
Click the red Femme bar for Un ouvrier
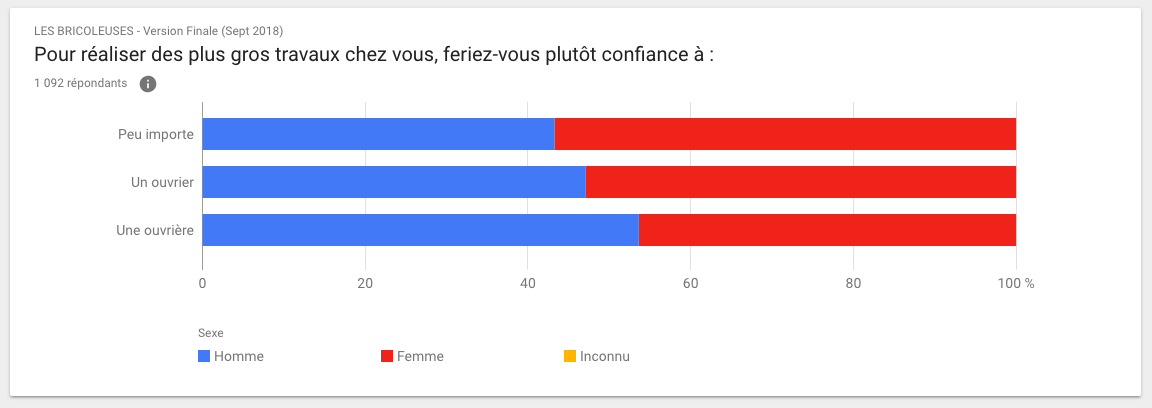pyautogui.click(x=800, y=182)
